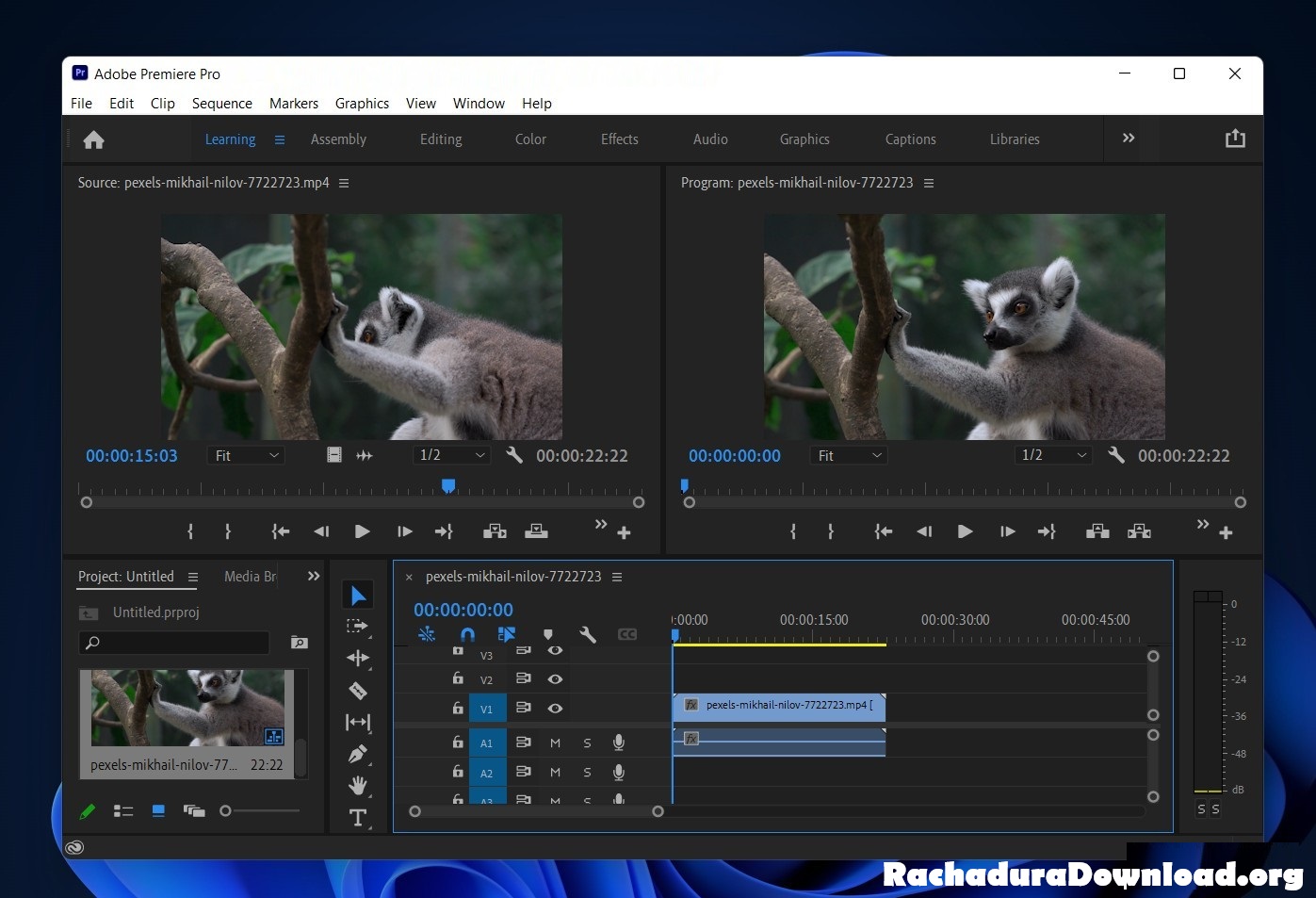Viewport: 1316px width, 898px height.
Task: Open the Media Browser tab
Action: (x=251, y=577)
